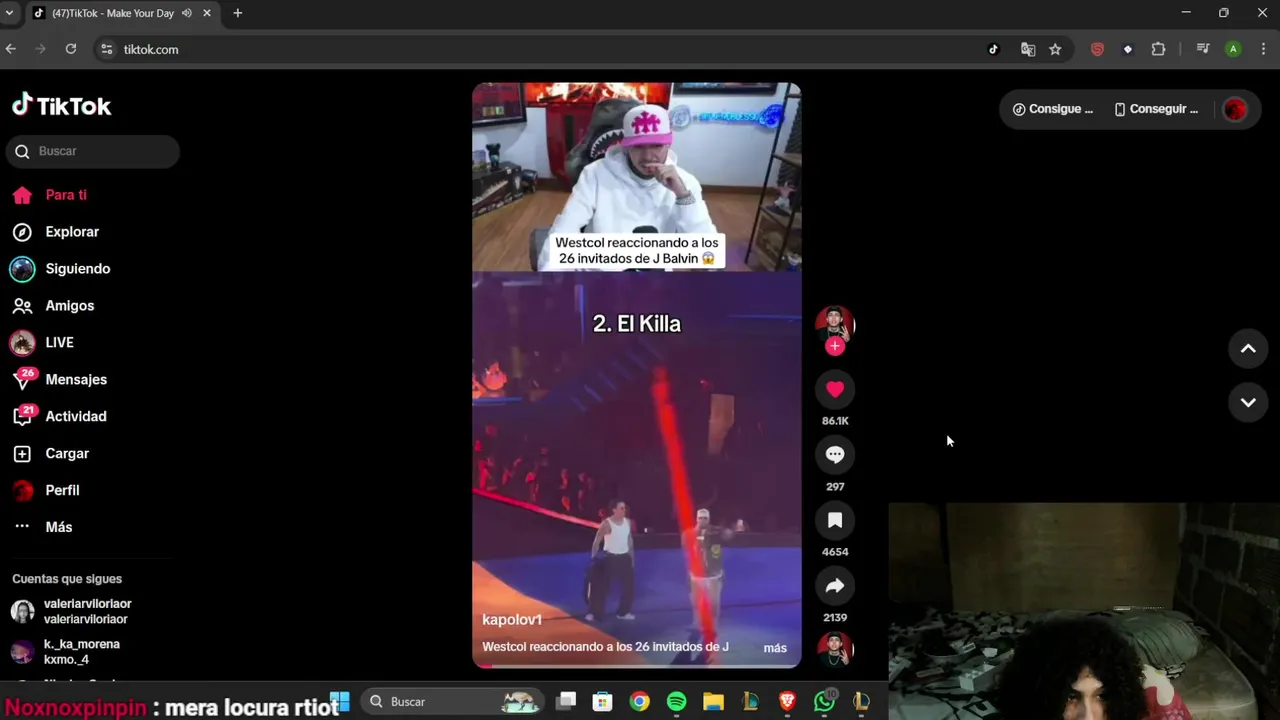Go back in the browser
This screenshot has height=720, width=1280.
pos(11,49)
